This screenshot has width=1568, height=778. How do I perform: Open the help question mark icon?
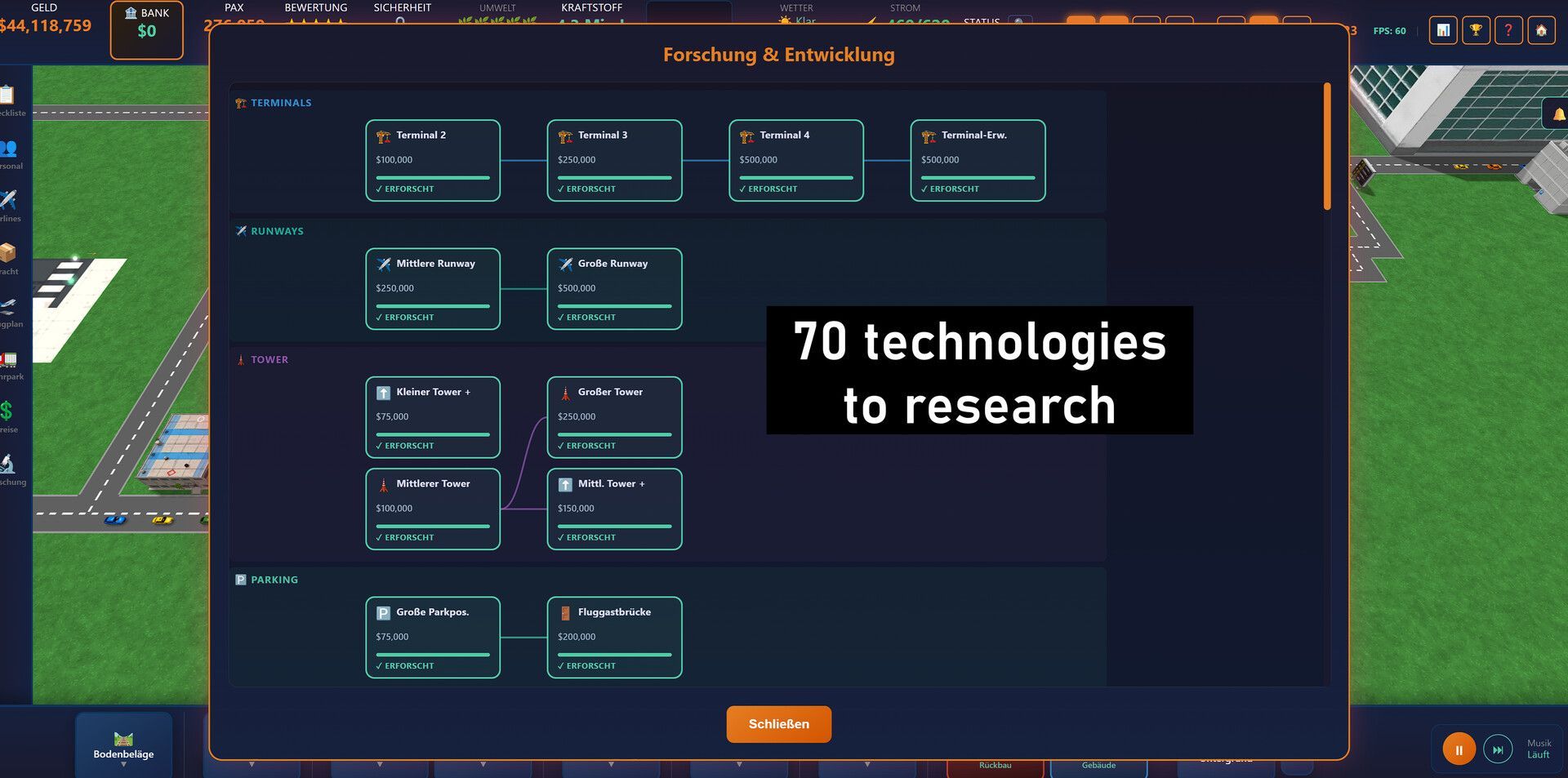[x=1508, y=31]
